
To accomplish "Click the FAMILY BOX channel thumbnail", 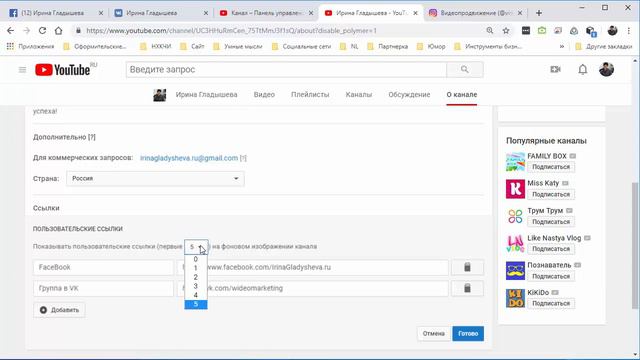I will point(516,162).
